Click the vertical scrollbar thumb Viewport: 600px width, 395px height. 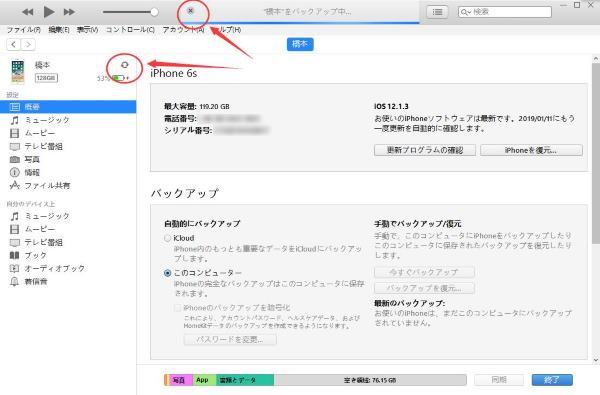[596, 153]
